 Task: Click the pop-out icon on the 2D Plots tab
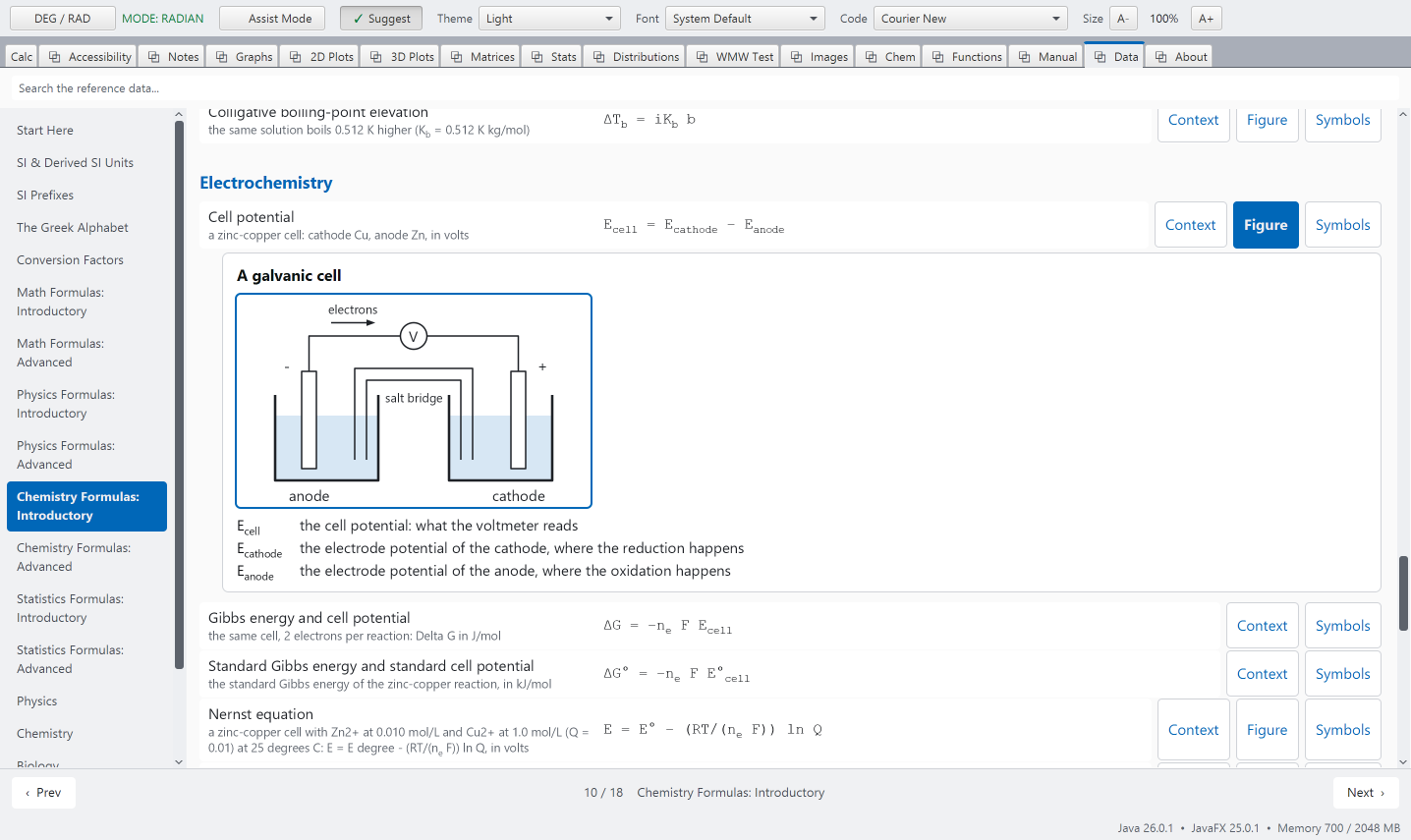click(296, 57)
